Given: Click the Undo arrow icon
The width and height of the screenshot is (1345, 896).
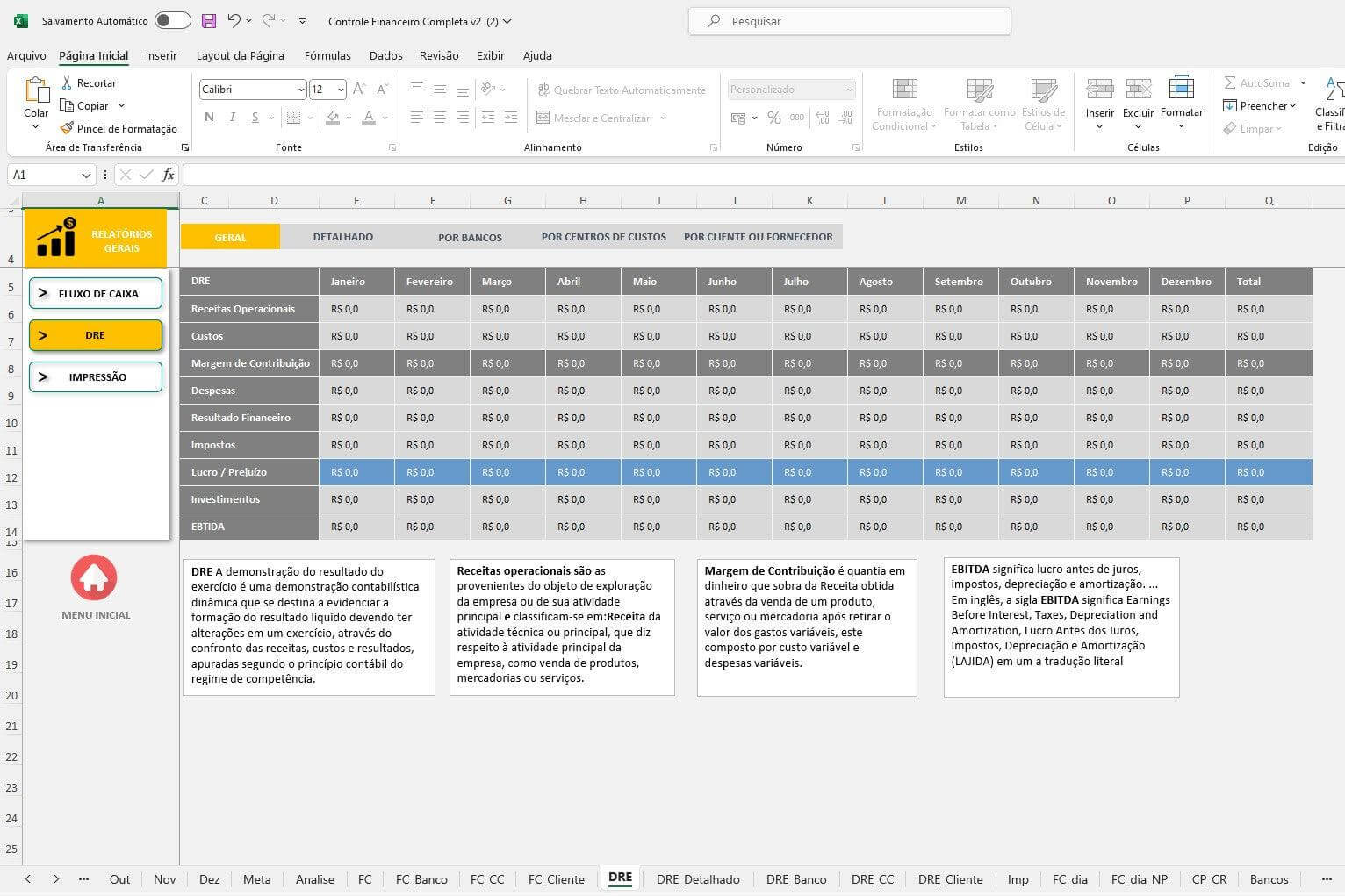Looking at the screenshot, I should click(234, 21).
